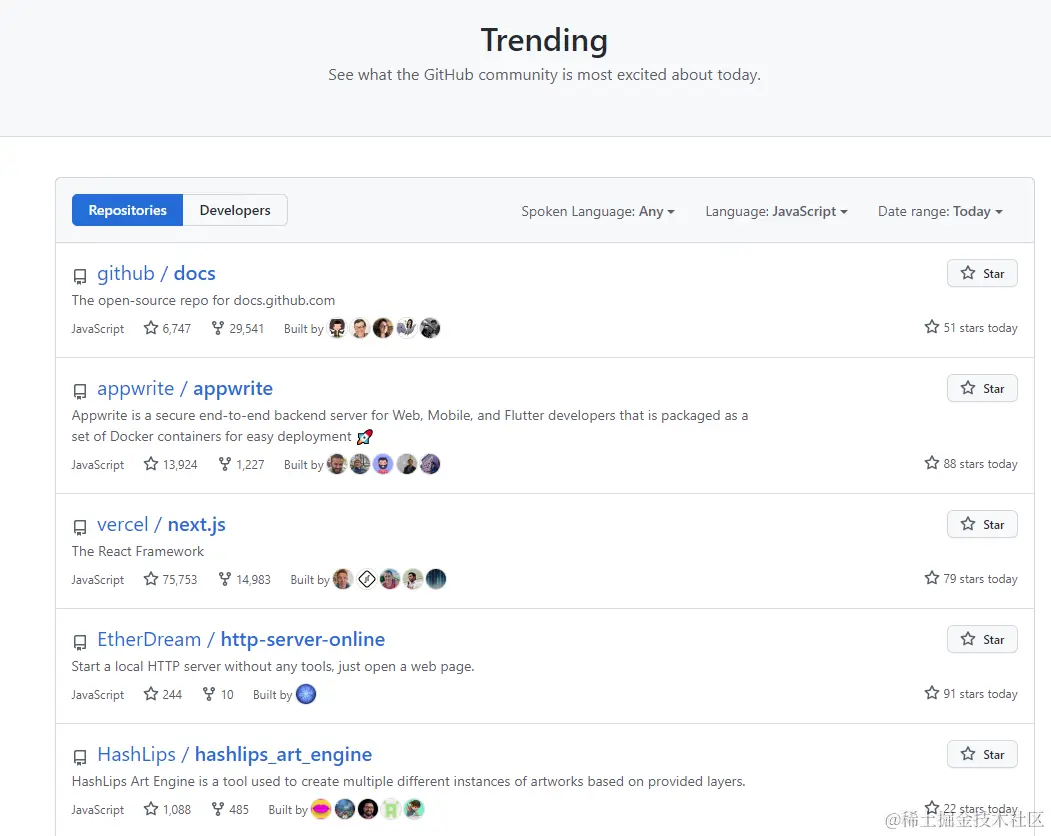Open the github / docs repository link
Viewport: 1051px width, 836px height.
tap(156, 273)
